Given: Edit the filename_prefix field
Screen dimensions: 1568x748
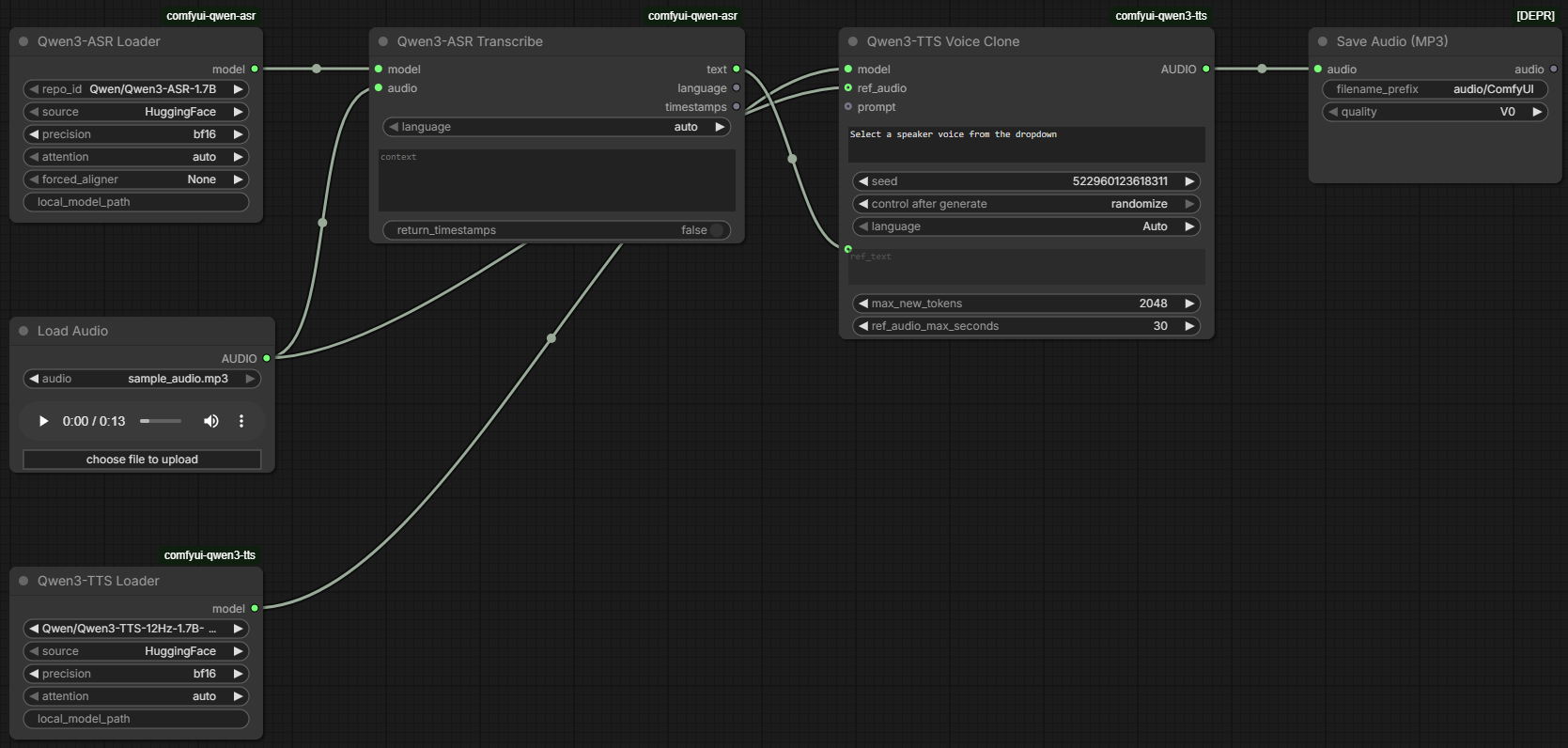Looking at the screenshot, I should pos(1436,89).
